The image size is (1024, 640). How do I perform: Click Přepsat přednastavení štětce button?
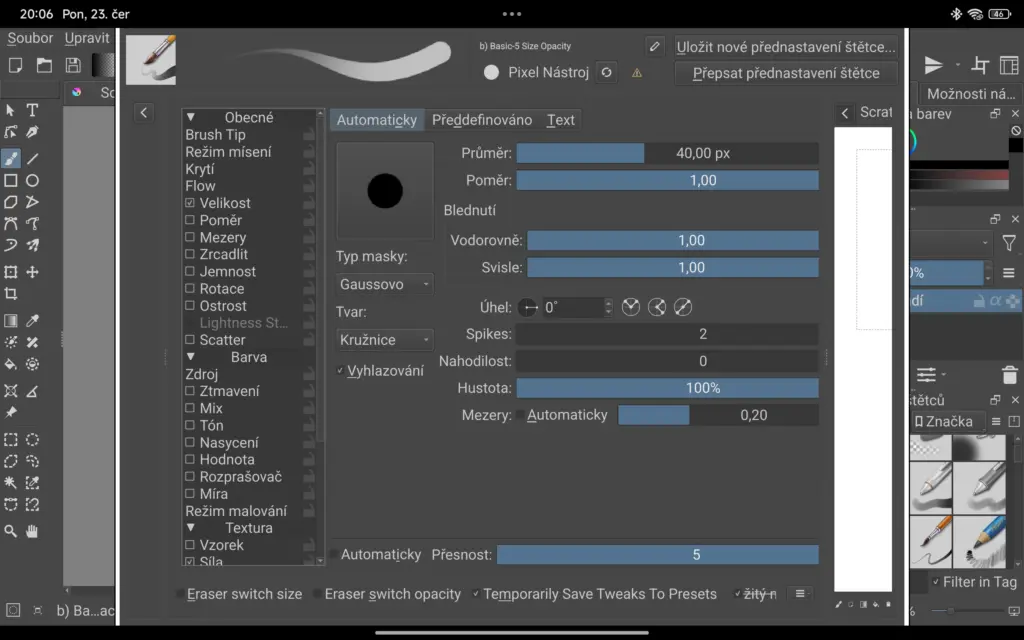pos(785,73)
